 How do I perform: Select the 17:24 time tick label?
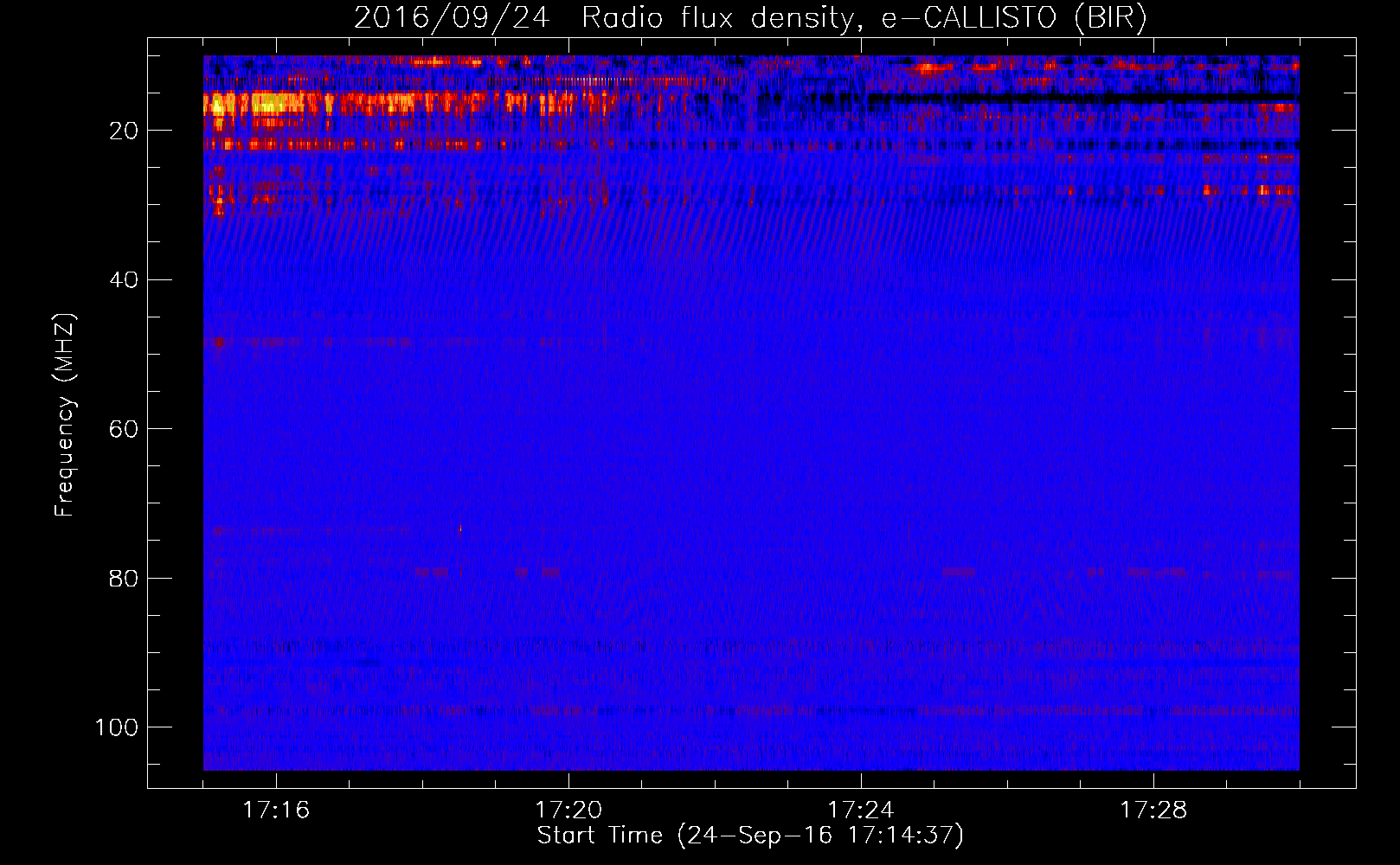861,810
